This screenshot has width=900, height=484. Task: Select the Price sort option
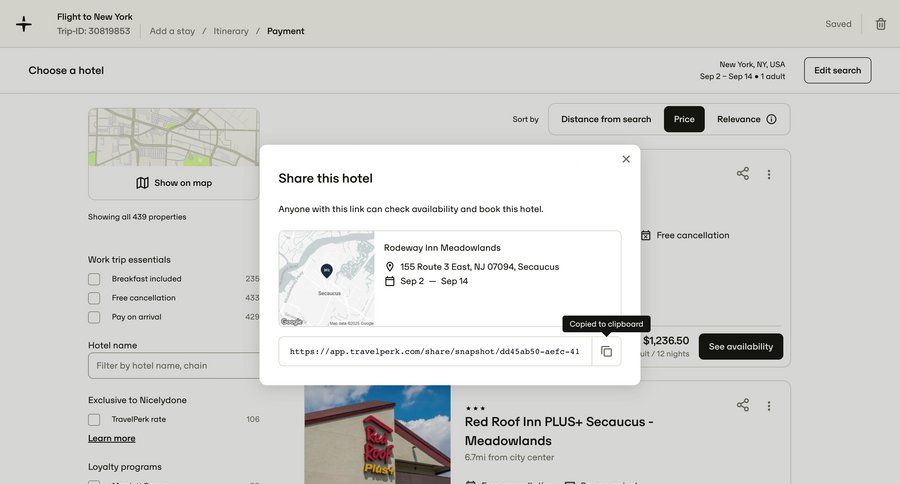tap(684, 119)
